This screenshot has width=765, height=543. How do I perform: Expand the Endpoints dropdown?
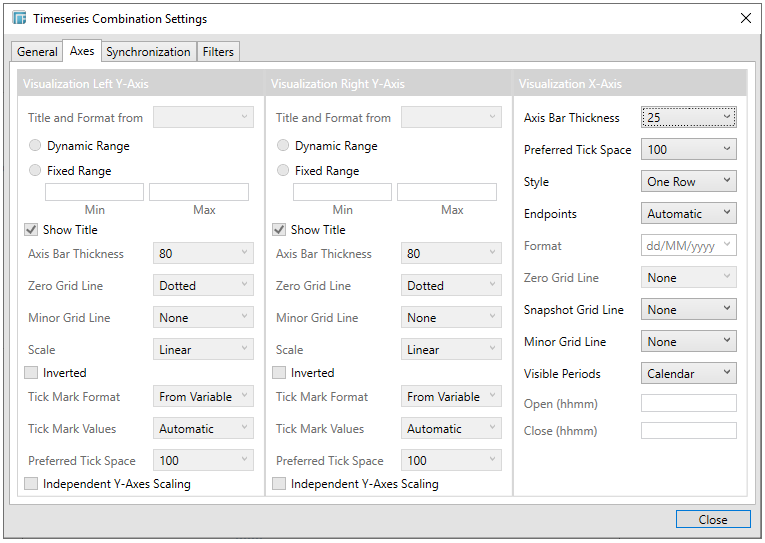(x=688, y=214)
